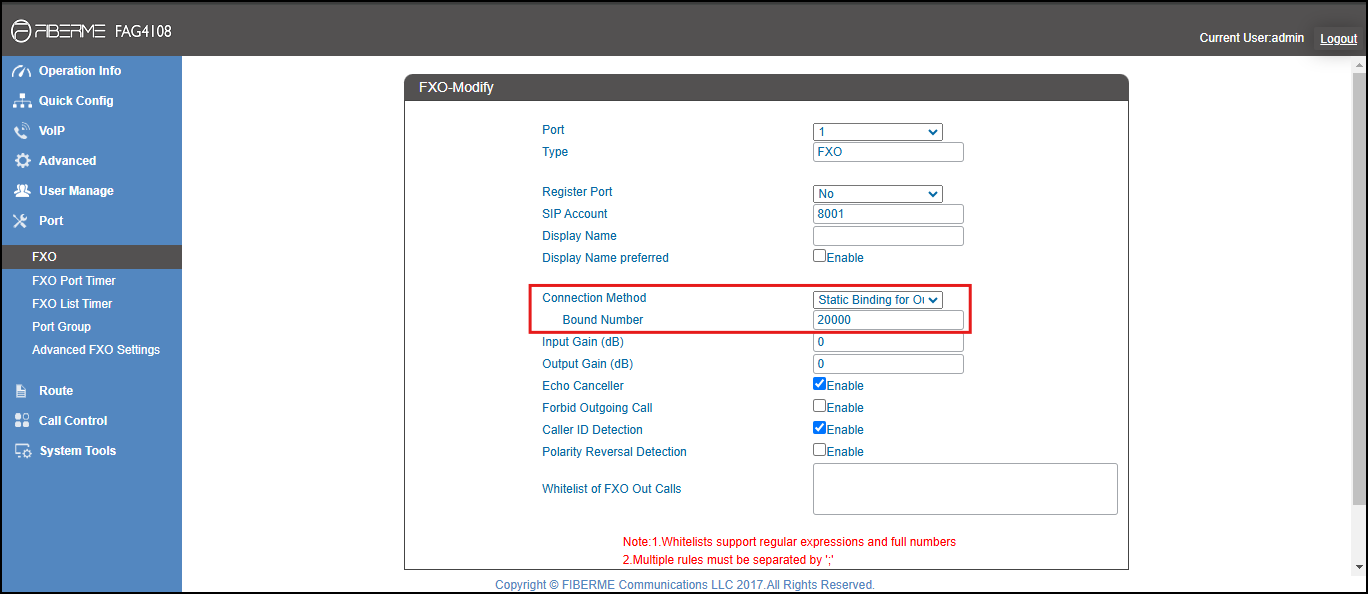Click the Type field showing FXO
Viewport: 1368px width, 594px height.
(x=888, y=152)
